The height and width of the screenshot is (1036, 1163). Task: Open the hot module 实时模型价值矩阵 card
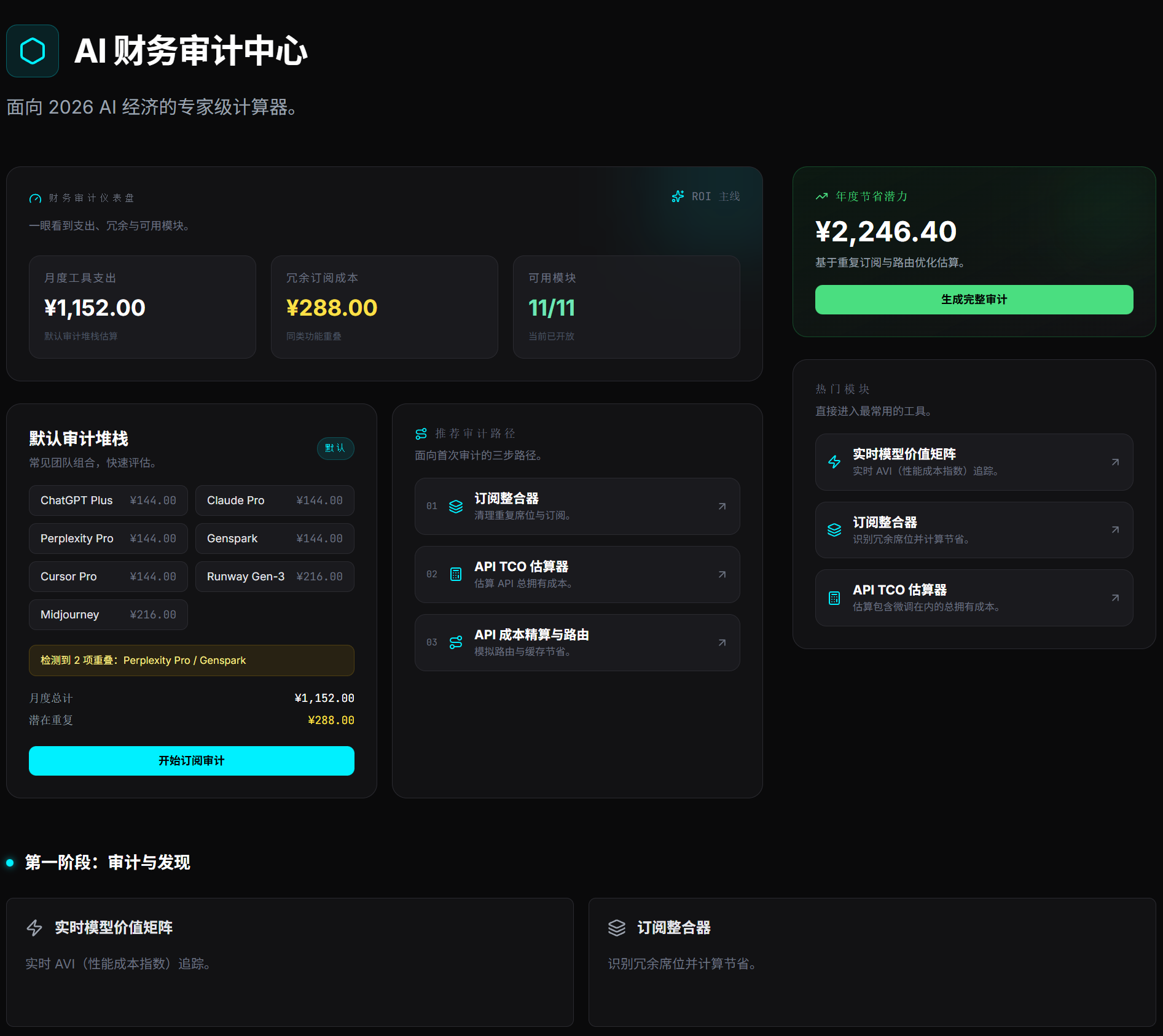click(974, 462)
